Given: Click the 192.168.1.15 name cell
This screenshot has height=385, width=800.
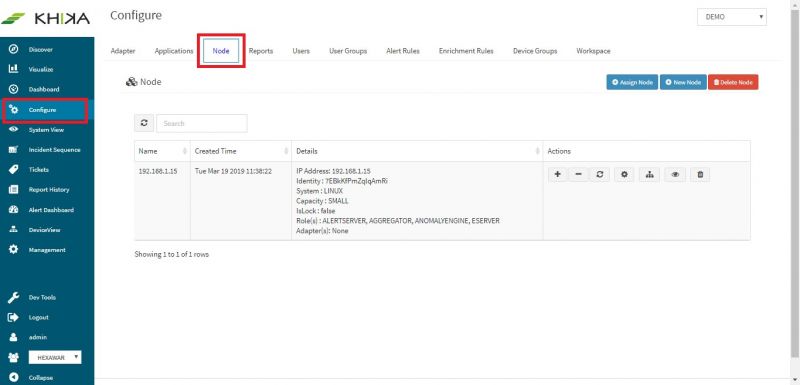Looking at the screenshot, I should coord(162,201).
